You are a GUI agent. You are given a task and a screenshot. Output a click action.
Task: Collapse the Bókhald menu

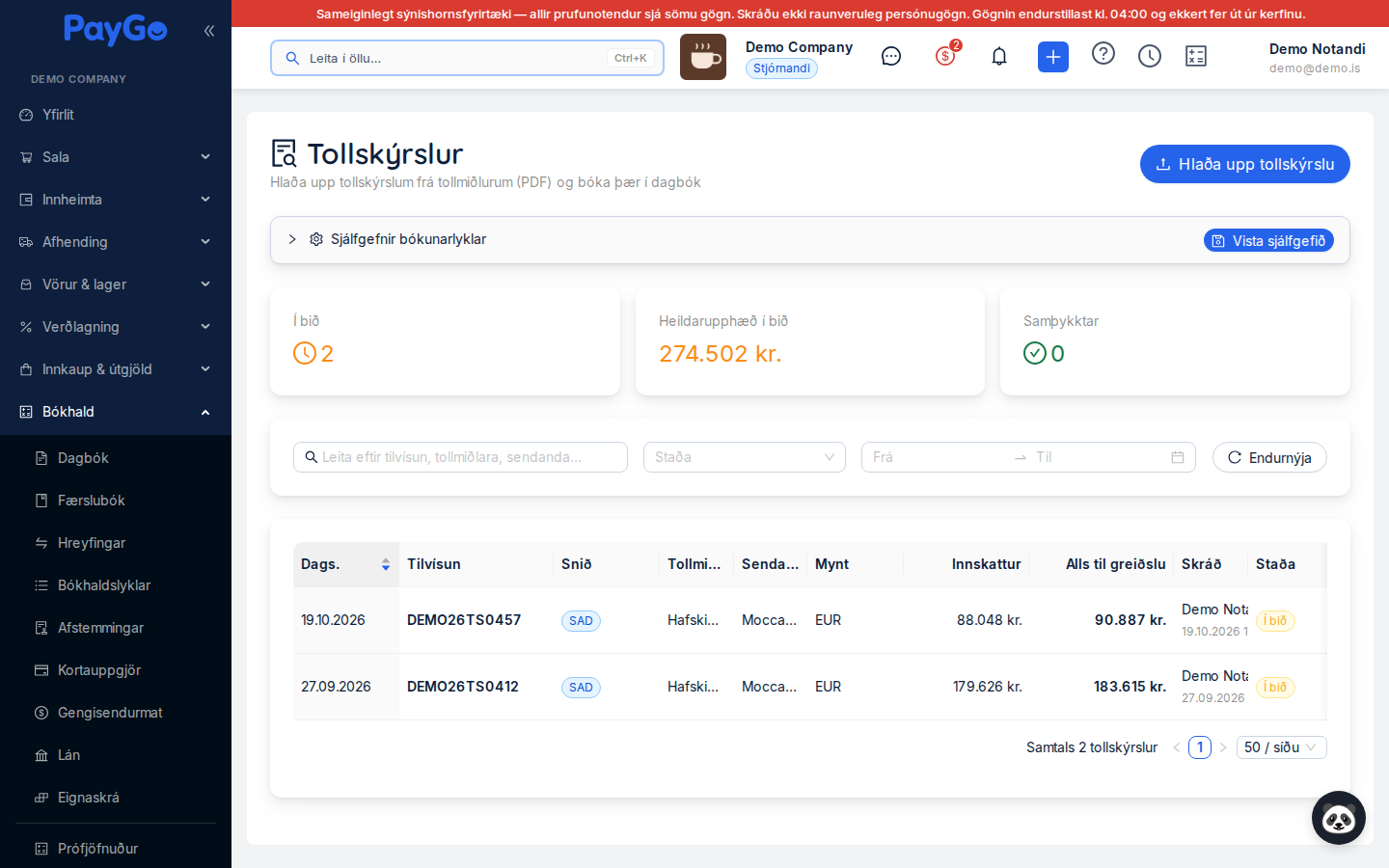pos(116,412)
